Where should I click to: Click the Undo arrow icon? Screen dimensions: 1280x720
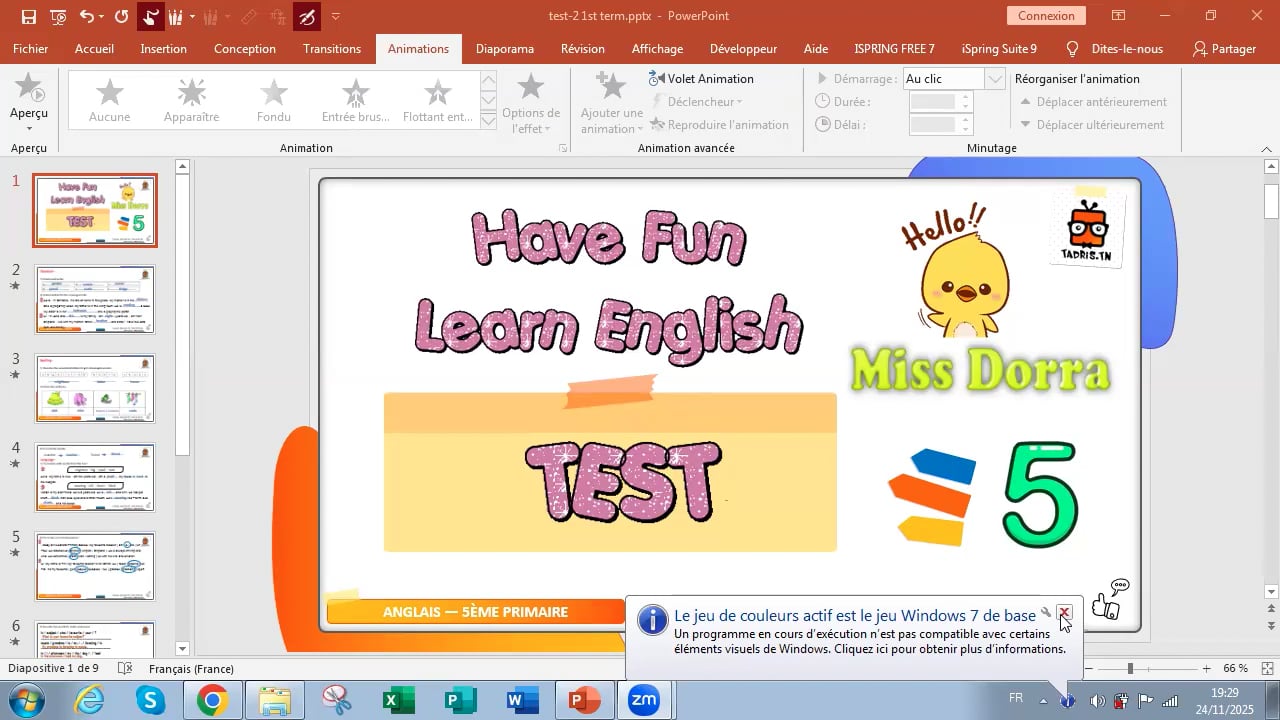[86, 16]
